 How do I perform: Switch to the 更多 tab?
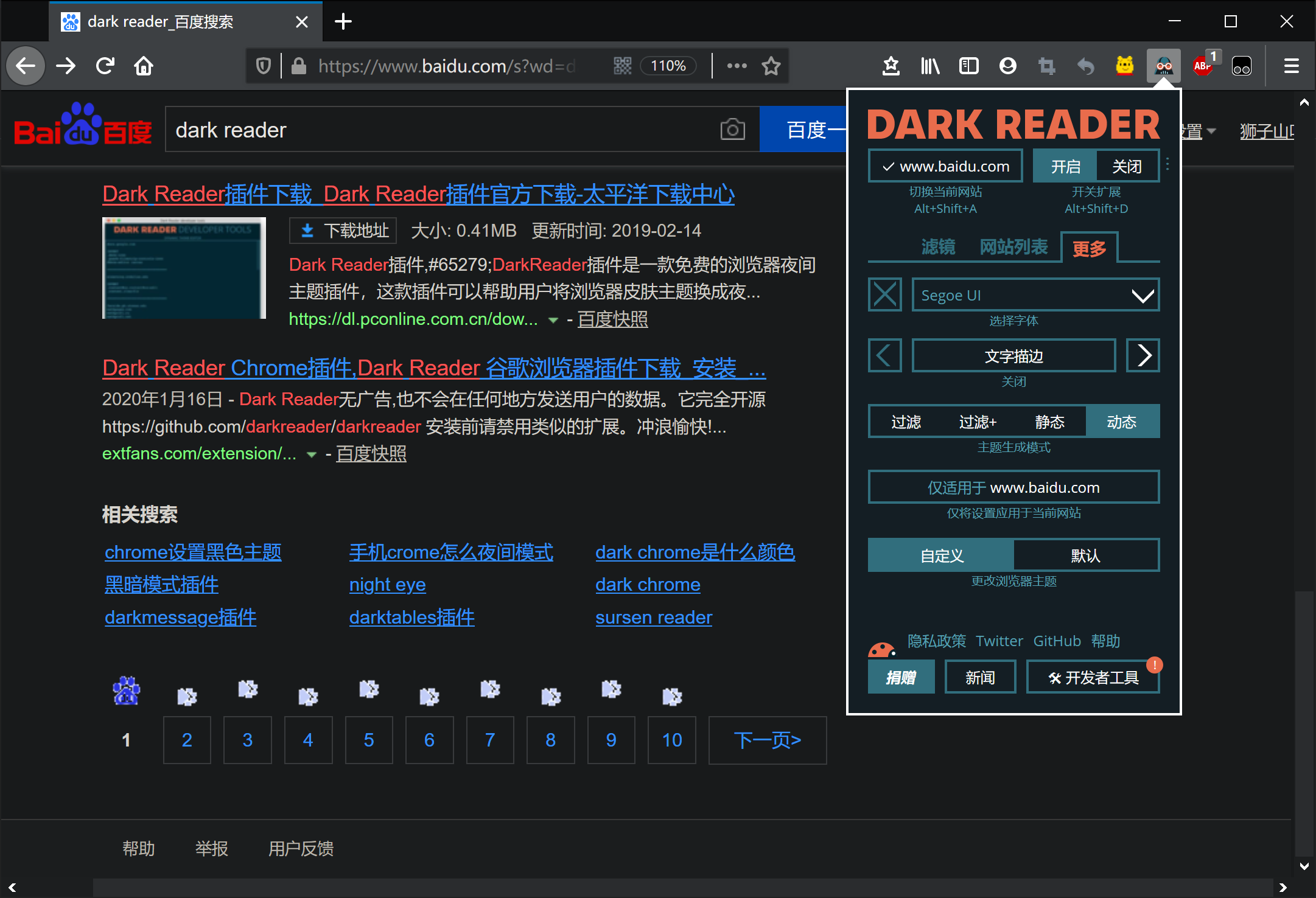(1089, 248)
